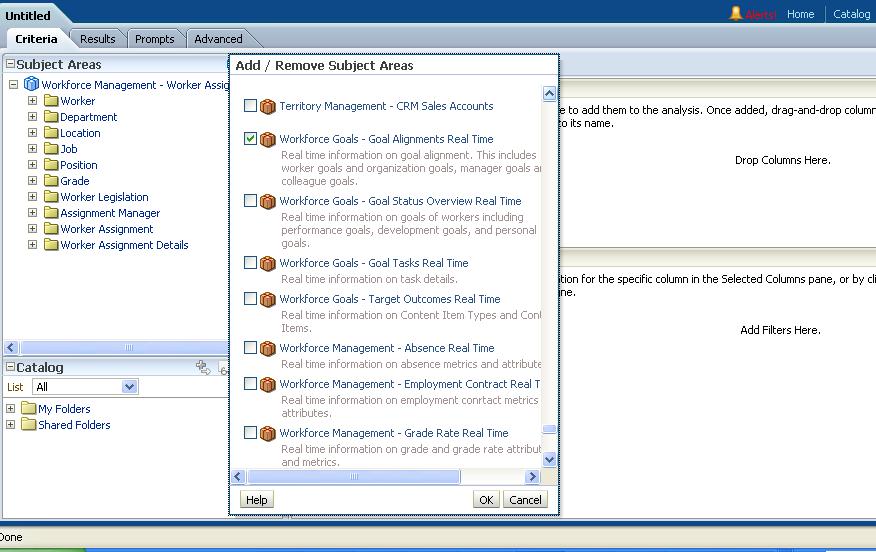Check Workforce Goals - Goal Status Overview

click(x=250, y=200)
